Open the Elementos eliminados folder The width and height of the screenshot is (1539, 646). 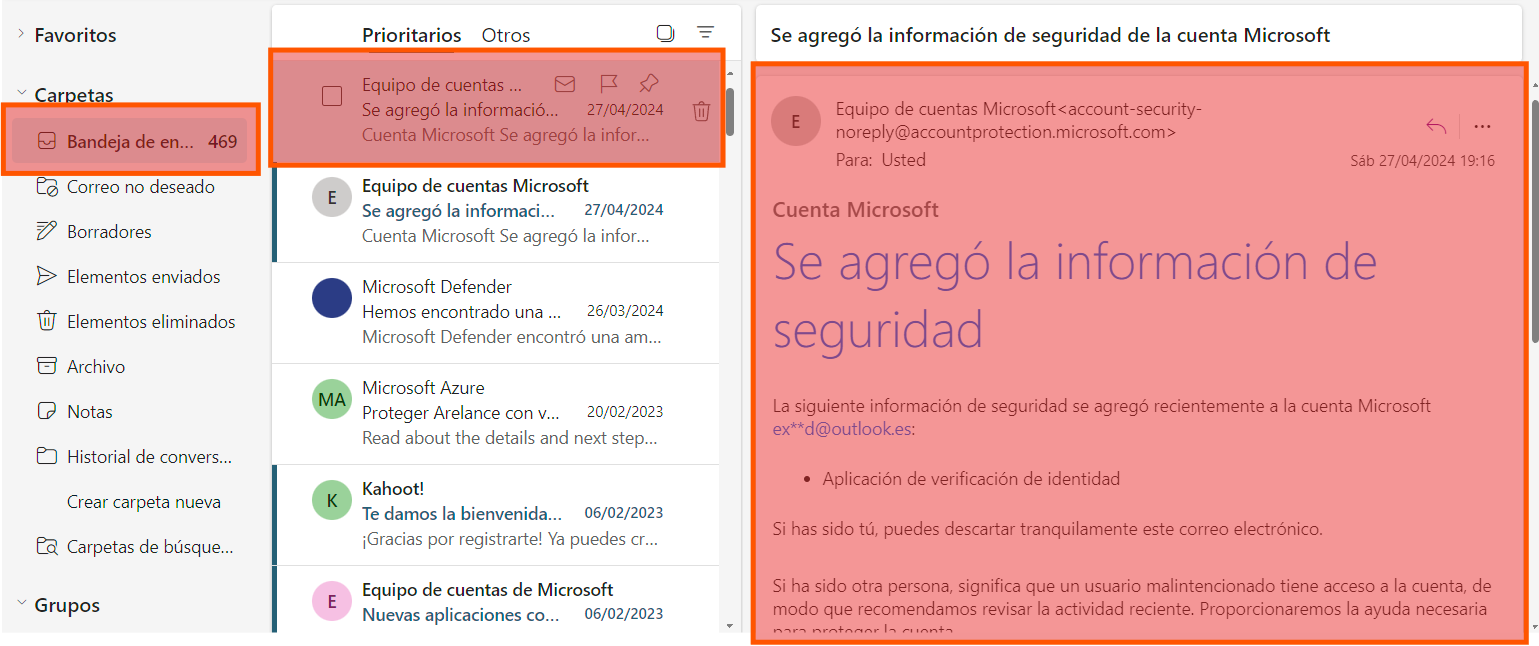[130, 322]
